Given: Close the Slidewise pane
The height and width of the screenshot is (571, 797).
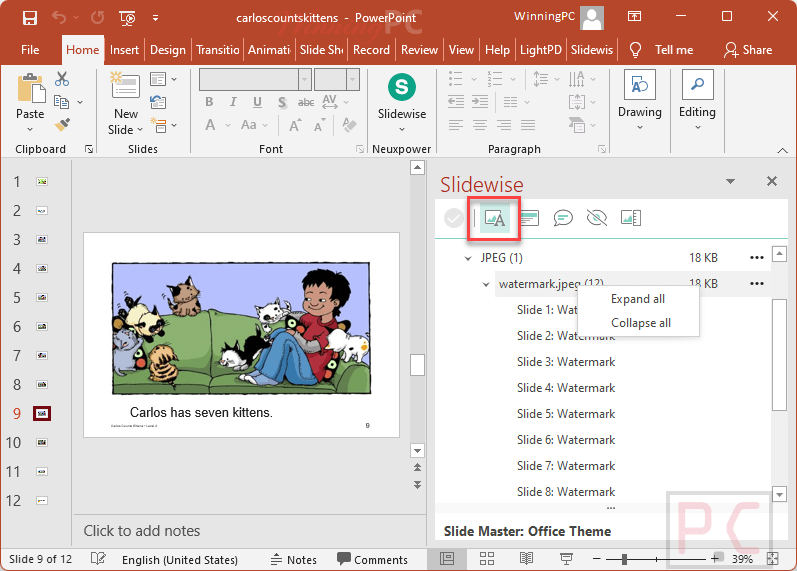Looking at the screenshot, I should click(x=772, y=181).
